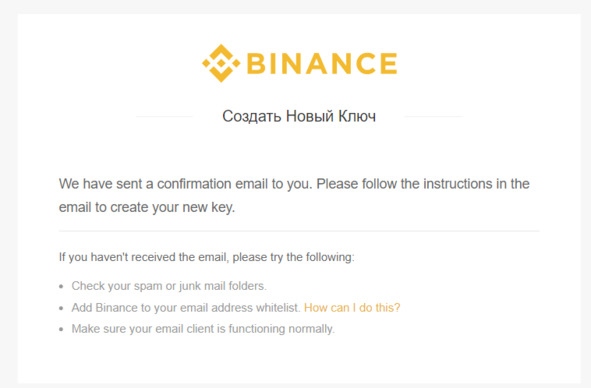Click the Binance diamond logo icon
591x388 pixels.
(221, 63)
